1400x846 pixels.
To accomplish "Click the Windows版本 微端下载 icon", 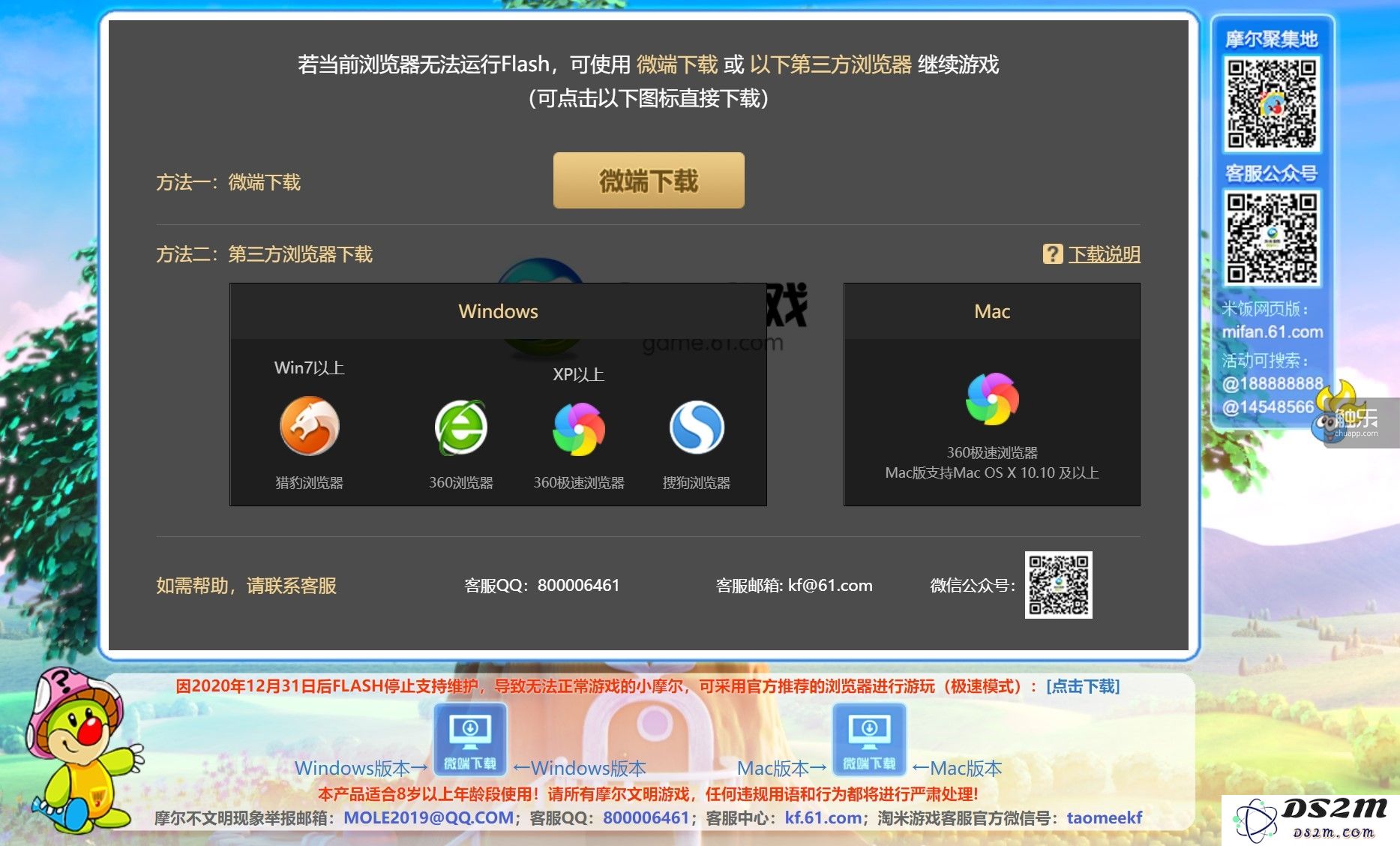I will click(x=470, y=739).
